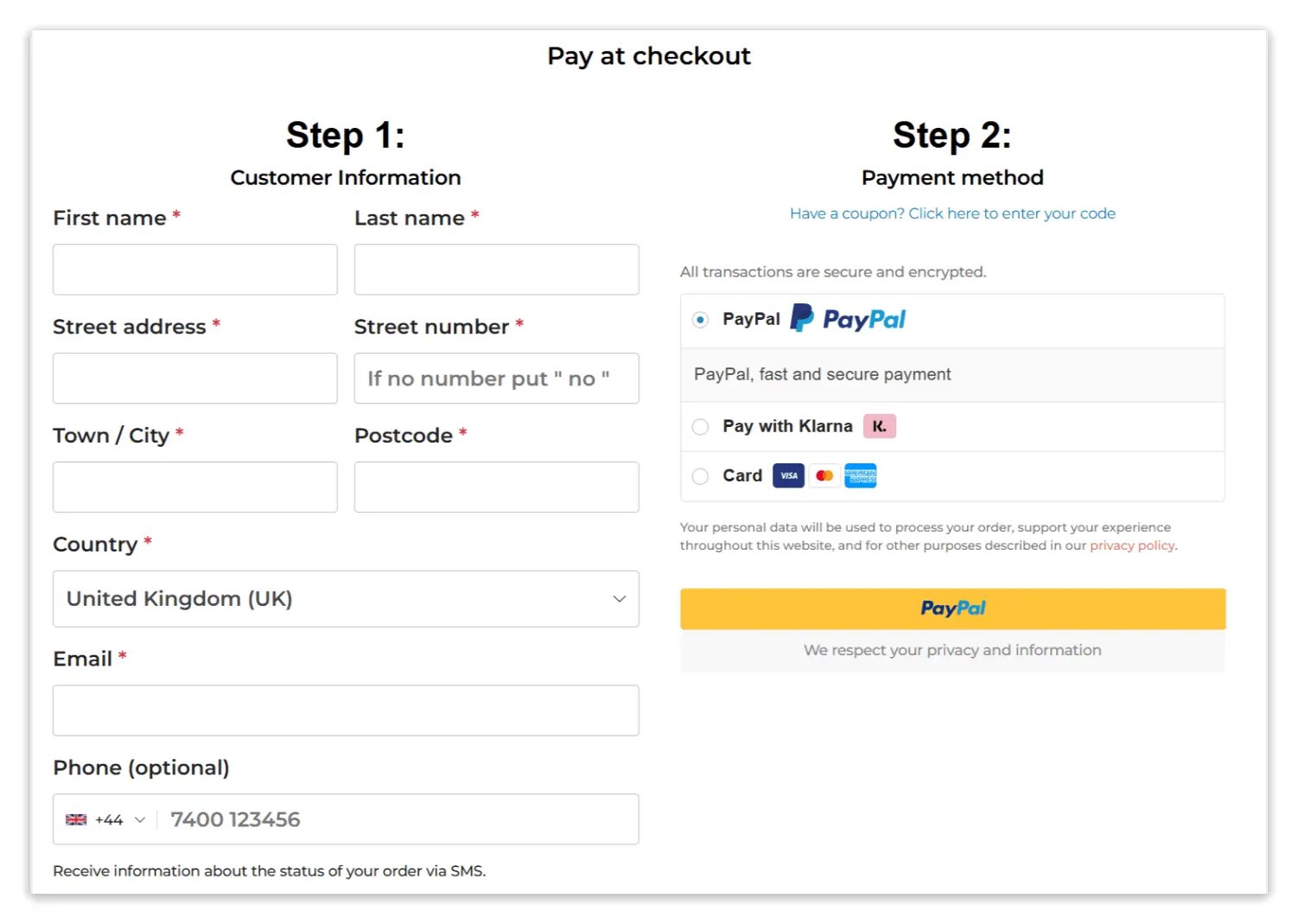Click the yellow PayPal checkout button

click(952, 609)
